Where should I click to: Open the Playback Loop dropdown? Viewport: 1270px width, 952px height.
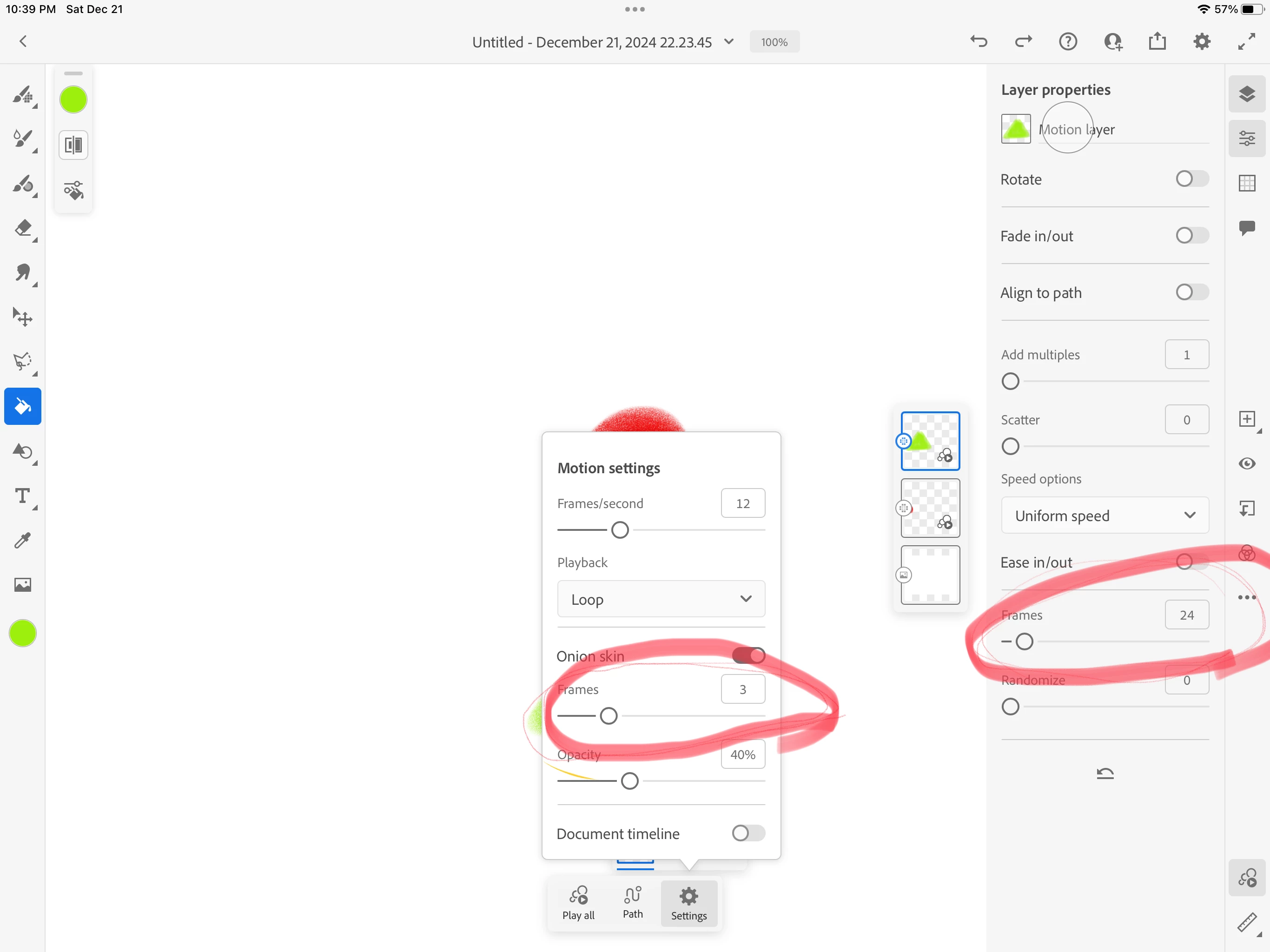[661, 599]
